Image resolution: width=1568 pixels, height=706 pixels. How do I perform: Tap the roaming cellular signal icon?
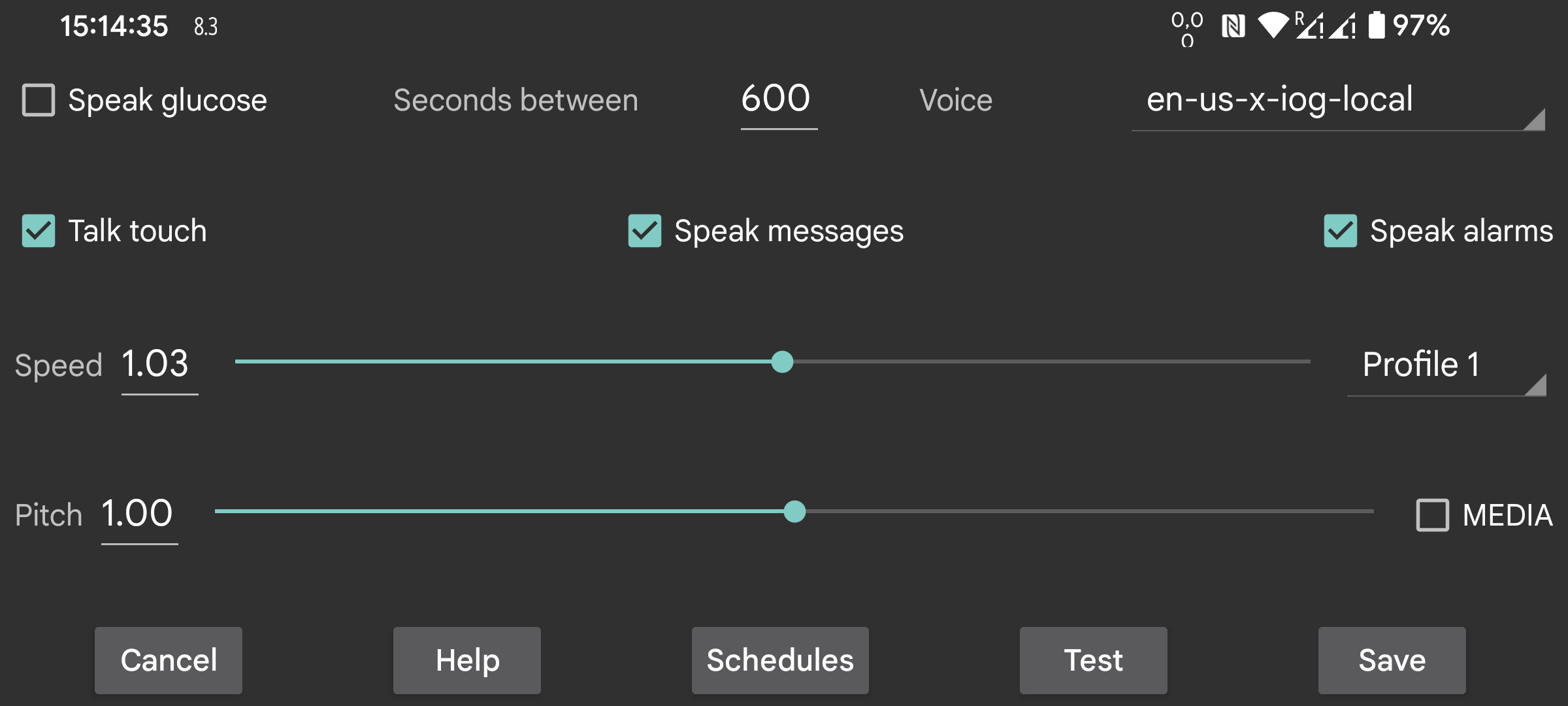pos(1309,26)
